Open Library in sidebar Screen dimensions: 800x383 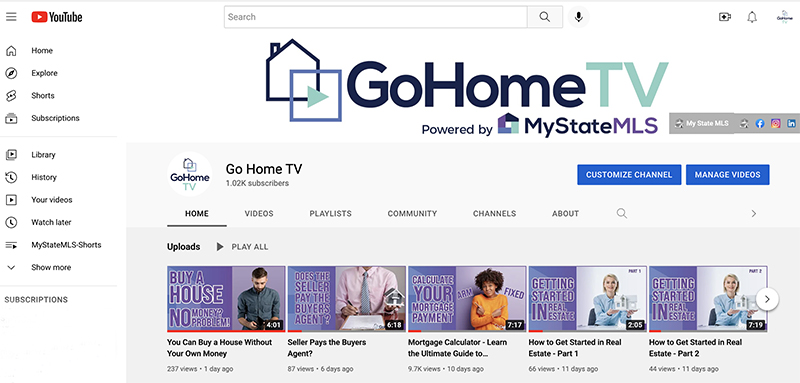[x=43, y=155]
